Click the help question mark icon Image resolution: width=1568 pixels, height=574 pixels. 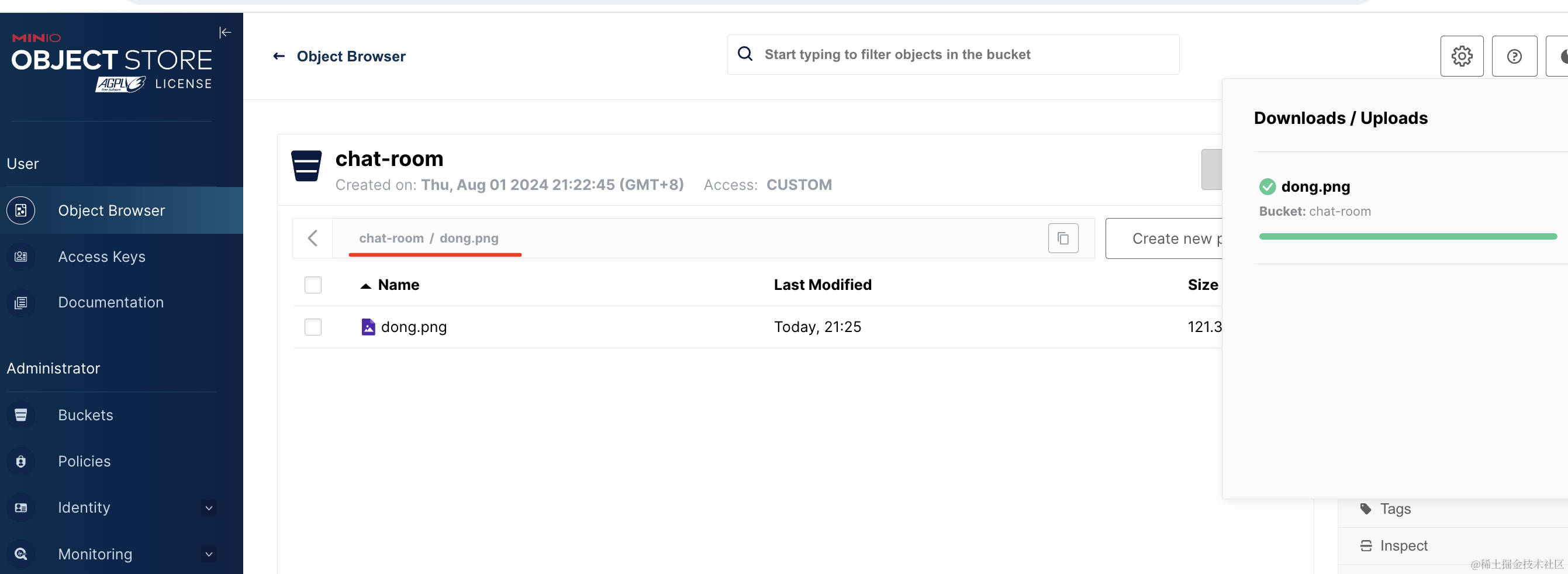(1513, 56)
